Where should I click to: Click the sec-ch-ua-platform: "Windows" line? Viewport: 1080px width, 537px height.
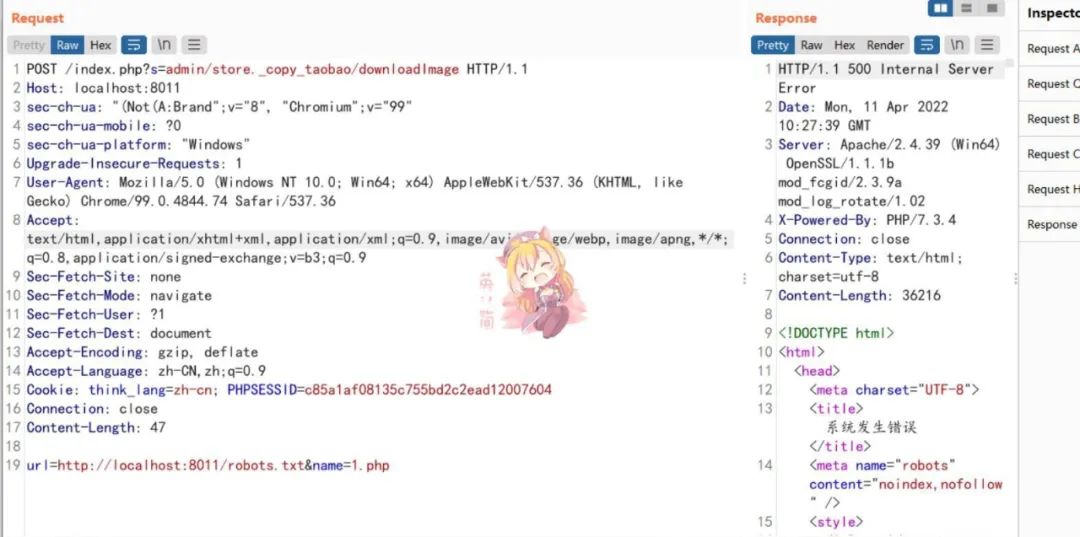(138, 145)
